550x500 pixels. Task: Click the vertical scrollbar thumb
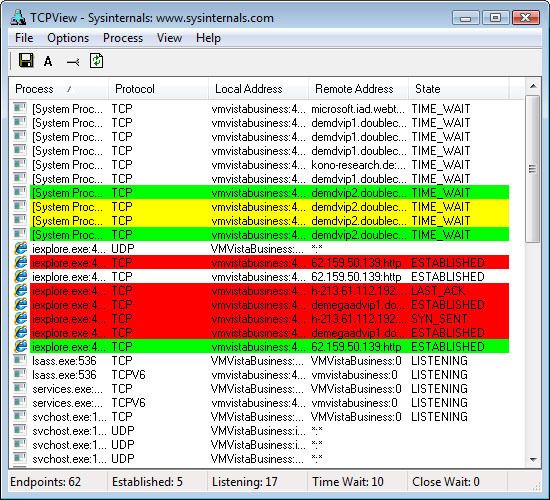click(533, 169)
